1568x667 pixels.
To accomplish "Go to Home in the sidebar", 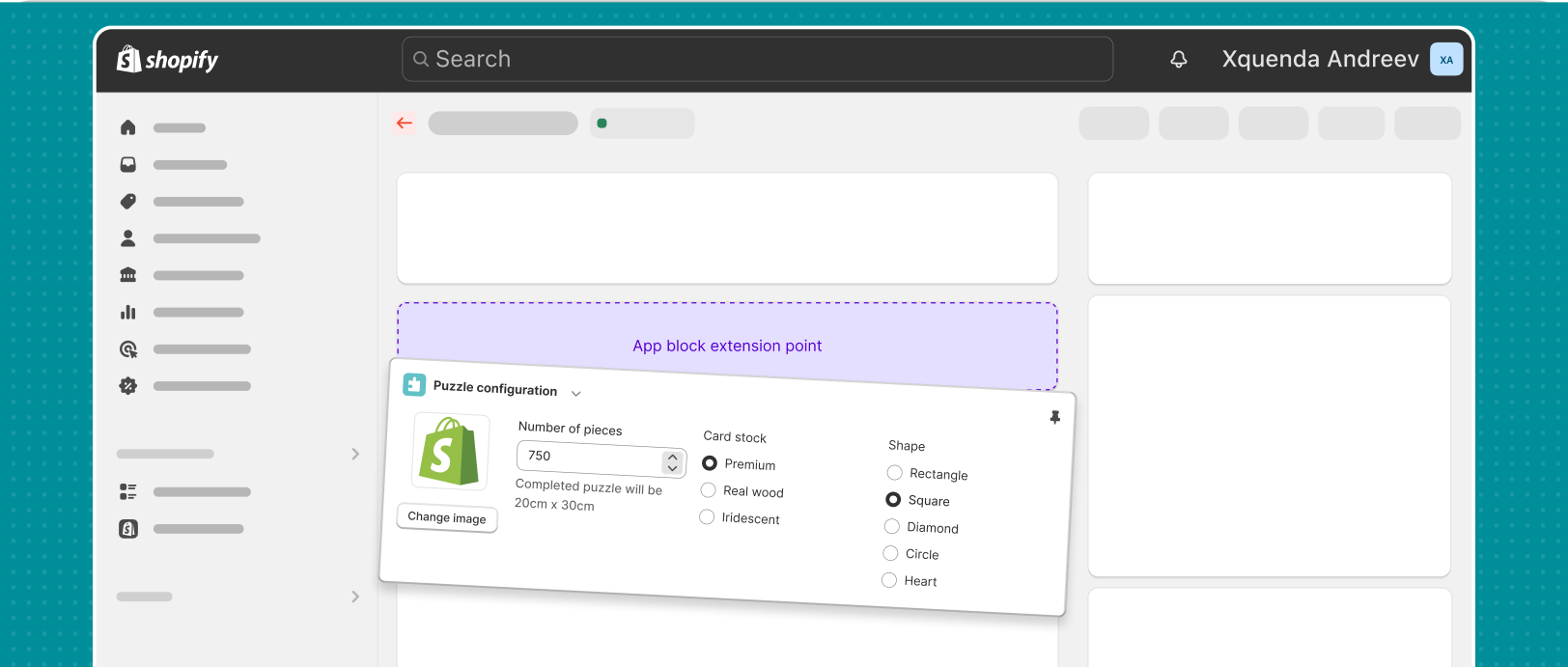I will tap(128, 127).
